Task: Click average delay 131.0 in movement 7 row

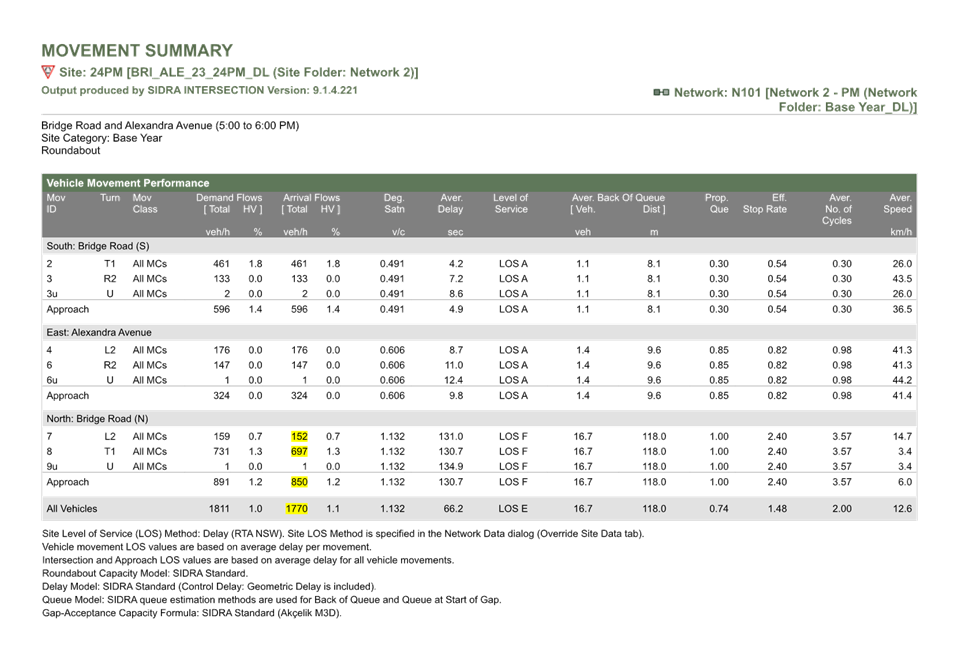Action: 451,437
